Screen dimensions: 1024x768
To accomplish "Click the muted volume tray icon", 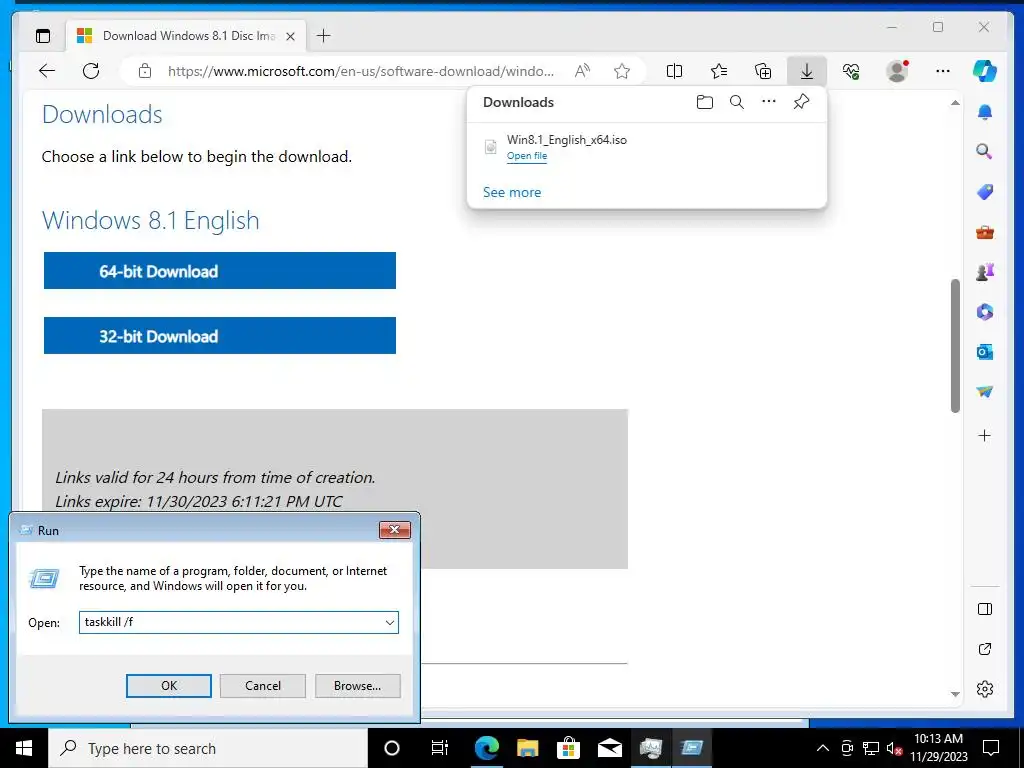I will click(x=894, y=748).
